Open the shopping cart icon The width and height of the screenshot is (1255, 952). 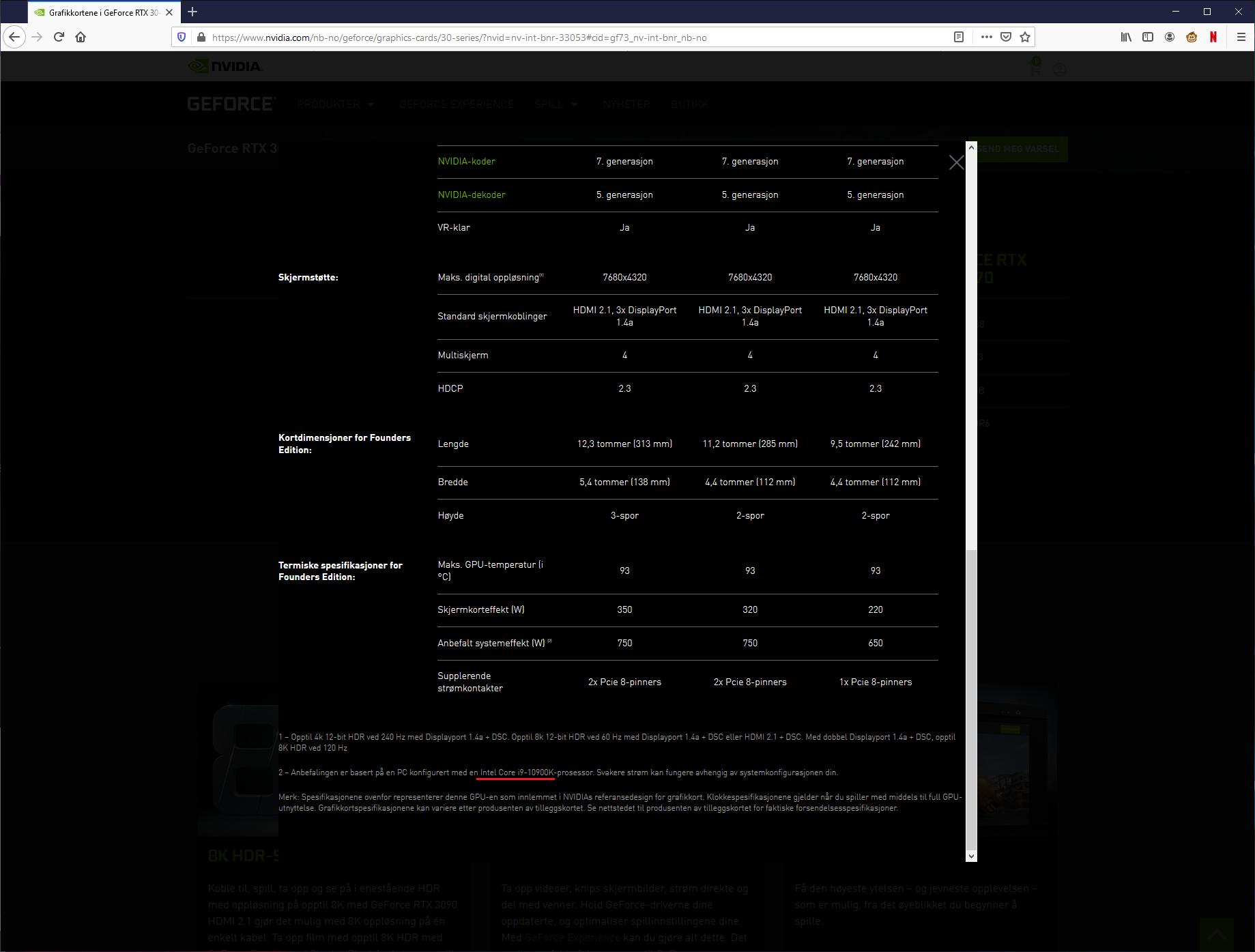1035,68
